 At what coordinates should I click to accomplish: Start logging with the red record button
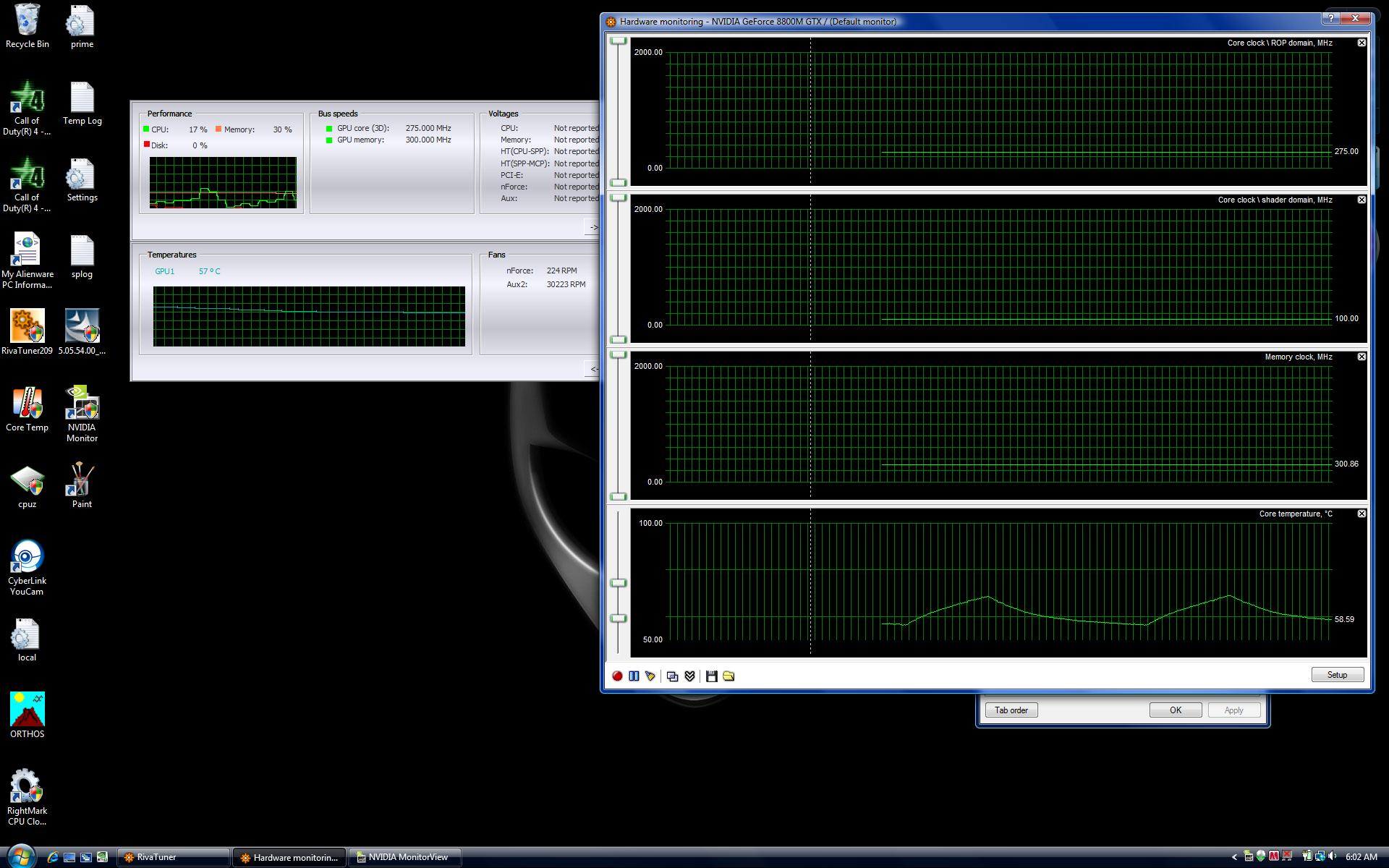(617, 676)
